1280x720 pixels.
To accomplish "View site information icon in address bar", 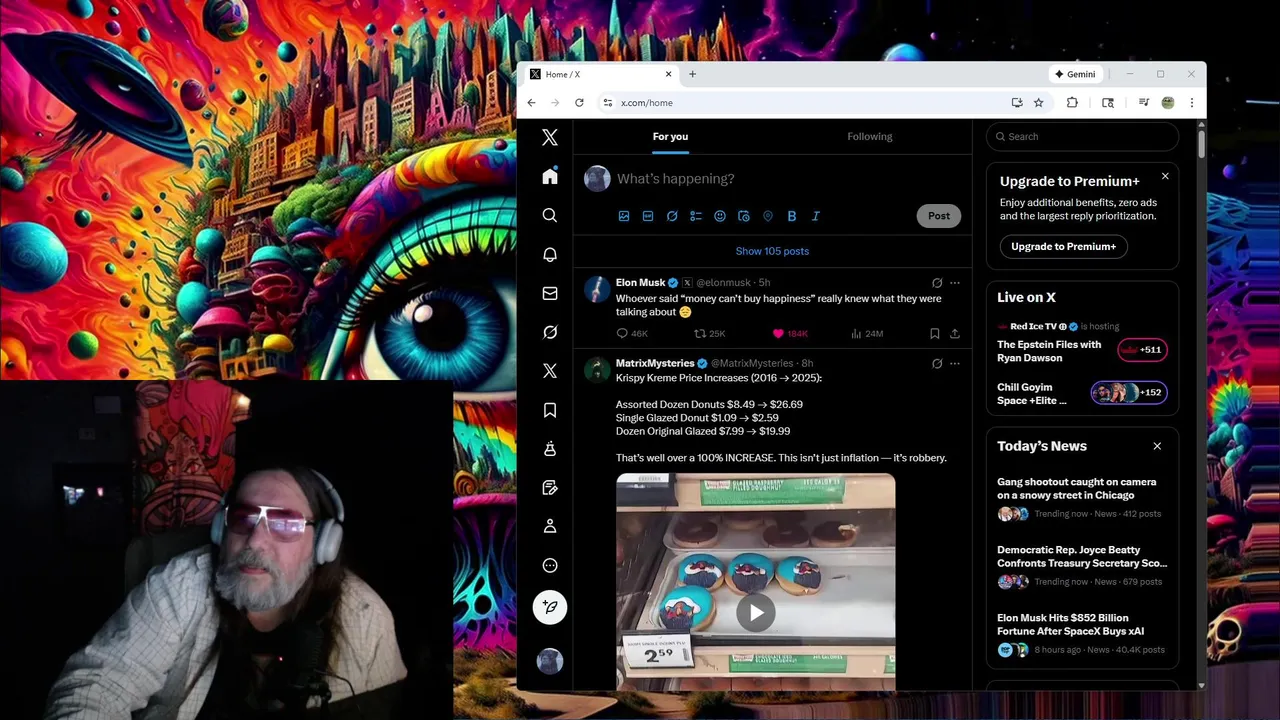I will point(607,103).
